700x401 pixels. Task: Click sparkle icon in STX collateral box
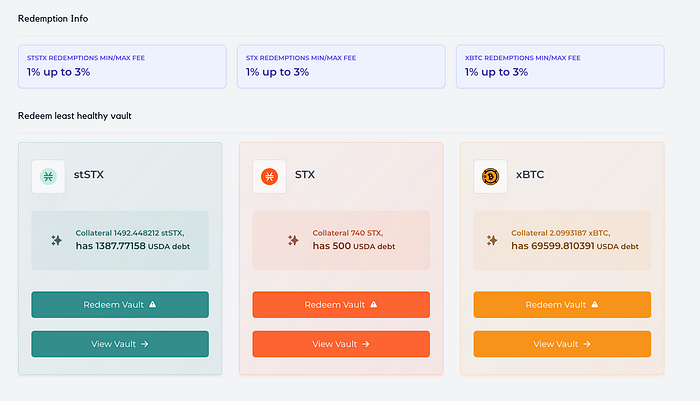coord(293,240)
